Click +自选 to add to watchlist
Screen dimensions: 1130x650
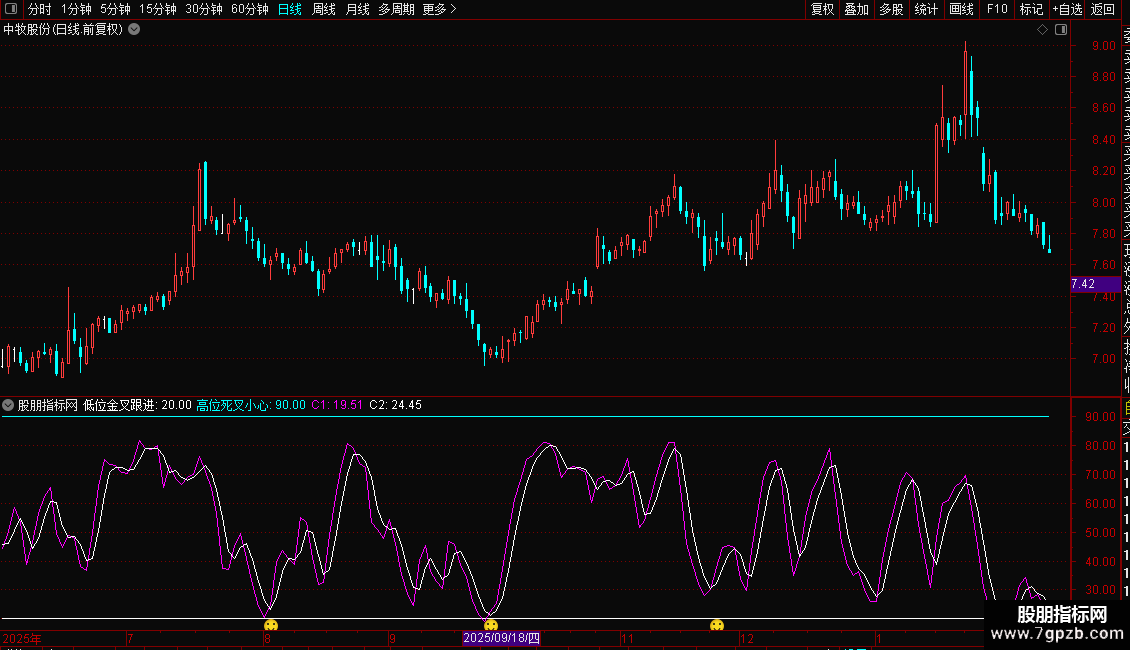(x=1067, y=9)
